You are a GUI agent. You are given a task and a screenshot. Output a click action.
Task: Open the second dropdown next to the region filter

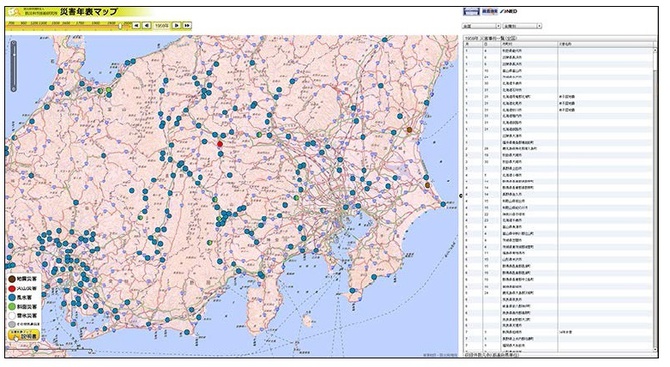click(522, 26)
